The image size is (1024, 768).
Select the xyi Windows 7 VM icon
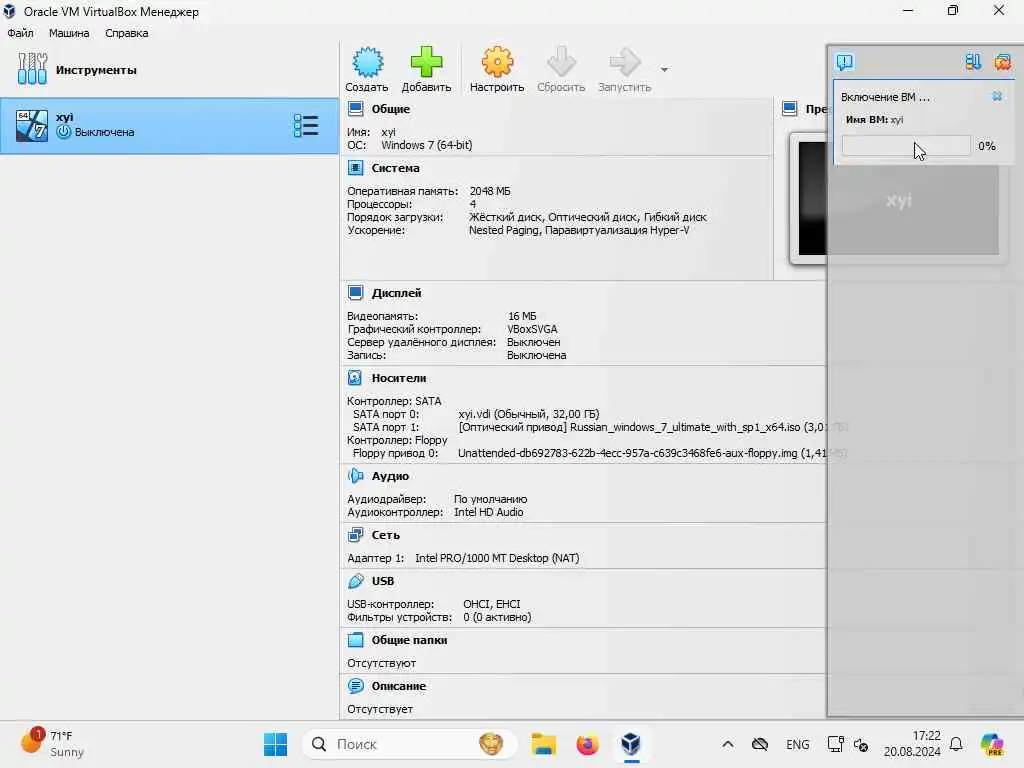[x=32, y=125]
